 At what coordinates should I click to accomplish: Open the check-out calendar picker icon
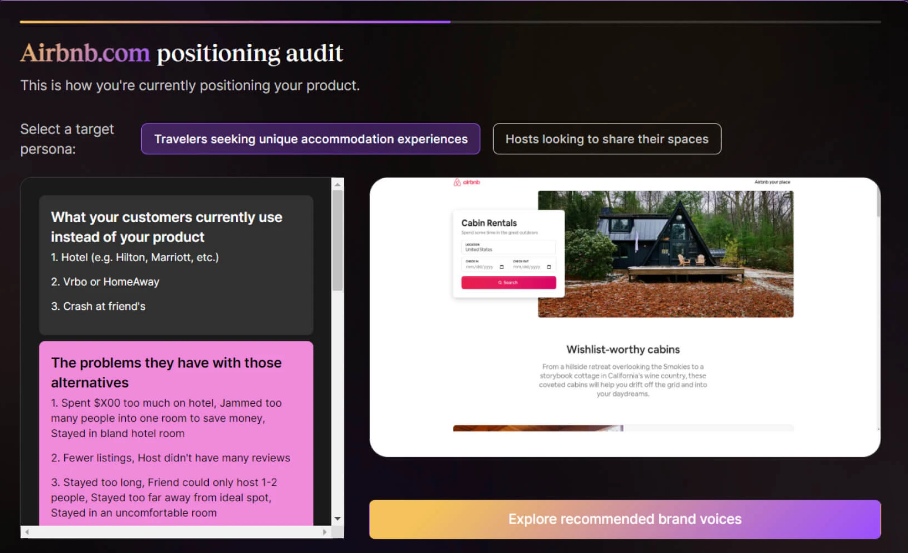coord(549,267)
